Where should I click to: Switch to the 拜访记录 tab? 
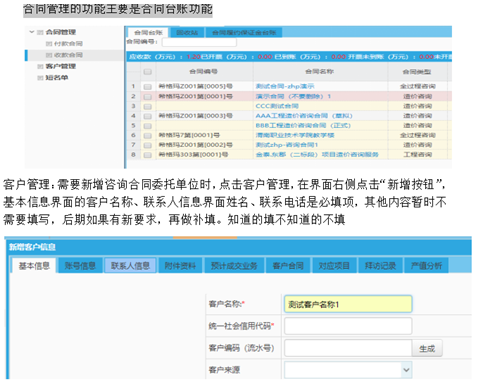click(380, 266)
